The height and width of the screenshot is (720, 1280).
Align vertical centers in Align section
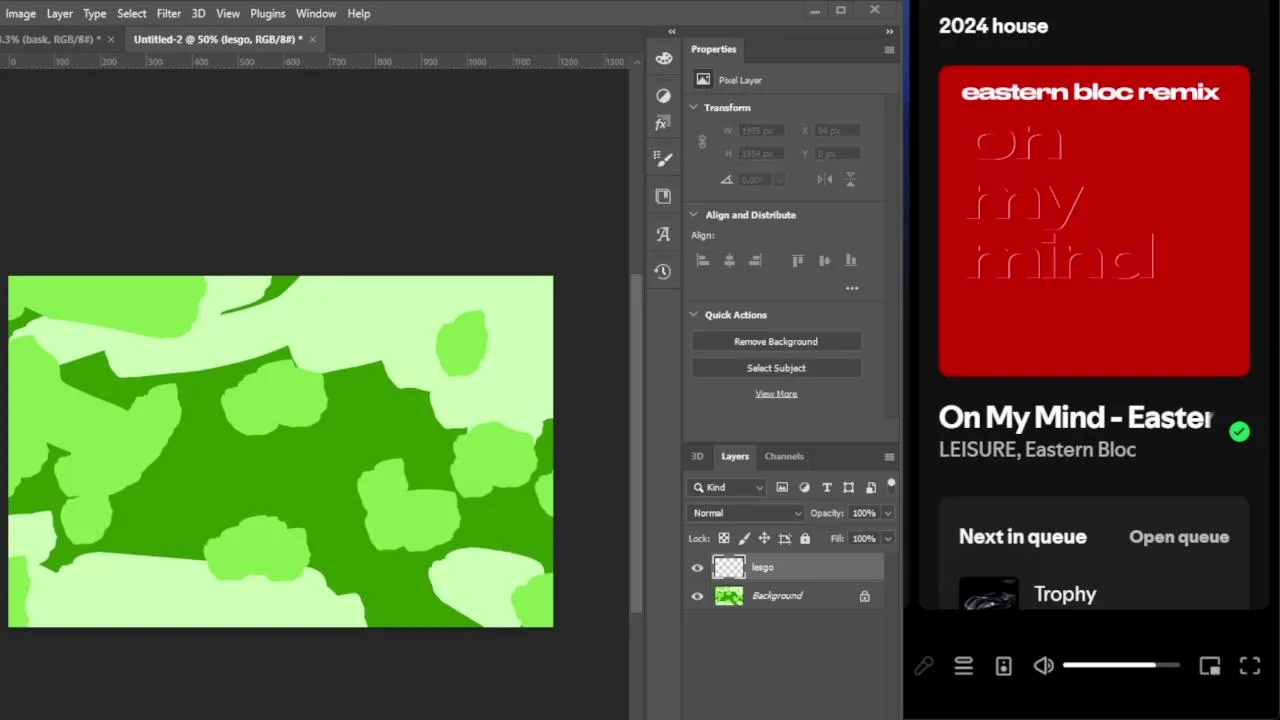click(x=824, y=260)
